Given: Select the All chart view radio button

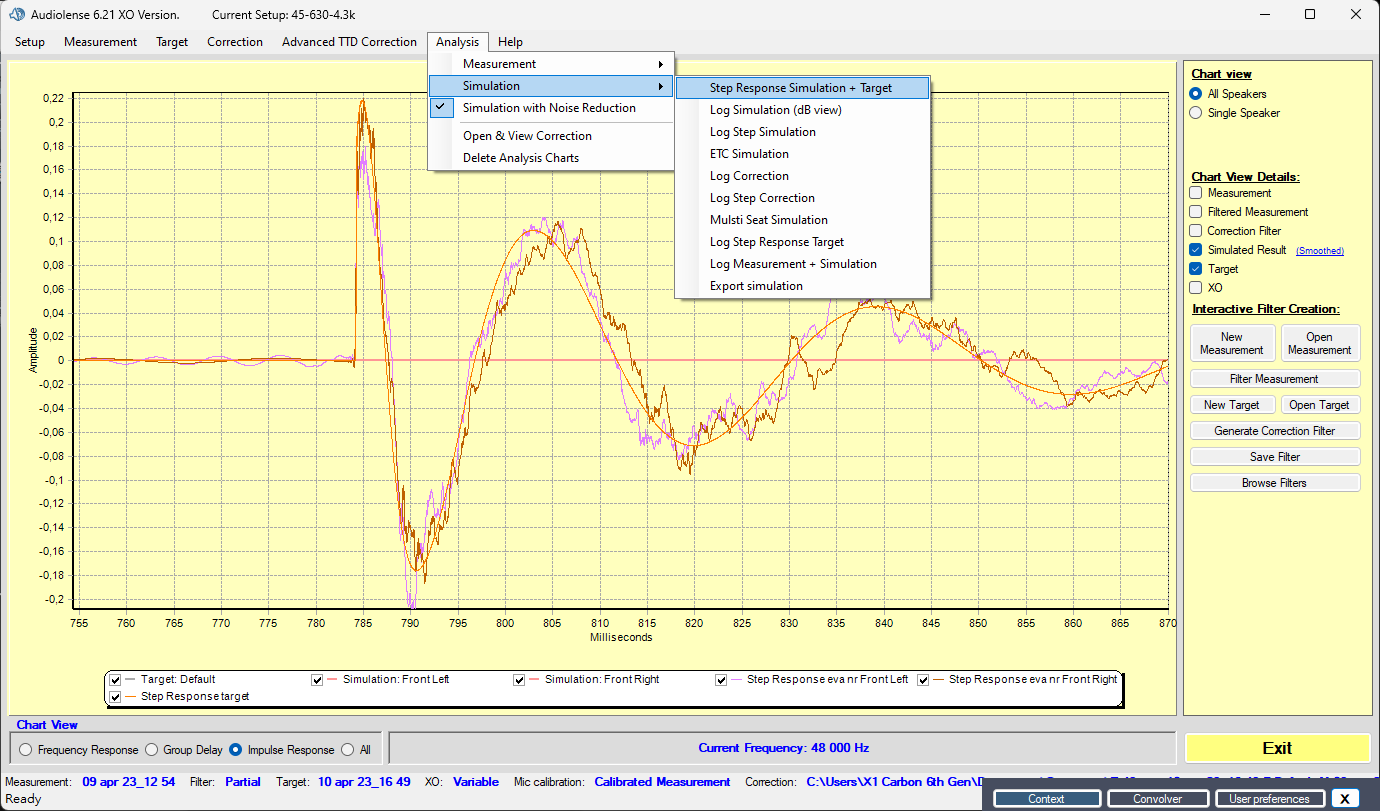Looking at the screenshot, I should tap(348, 750).
